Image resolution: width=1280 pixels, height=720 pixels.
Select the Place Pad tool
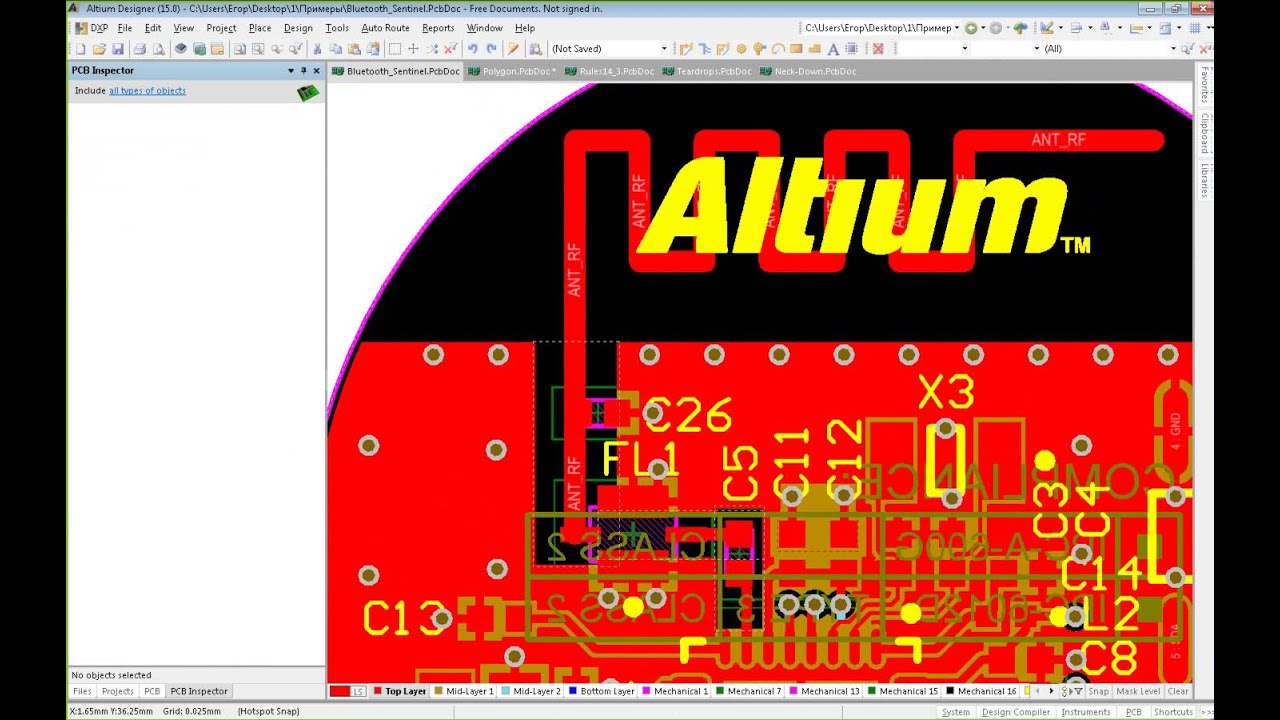[741, 48]
